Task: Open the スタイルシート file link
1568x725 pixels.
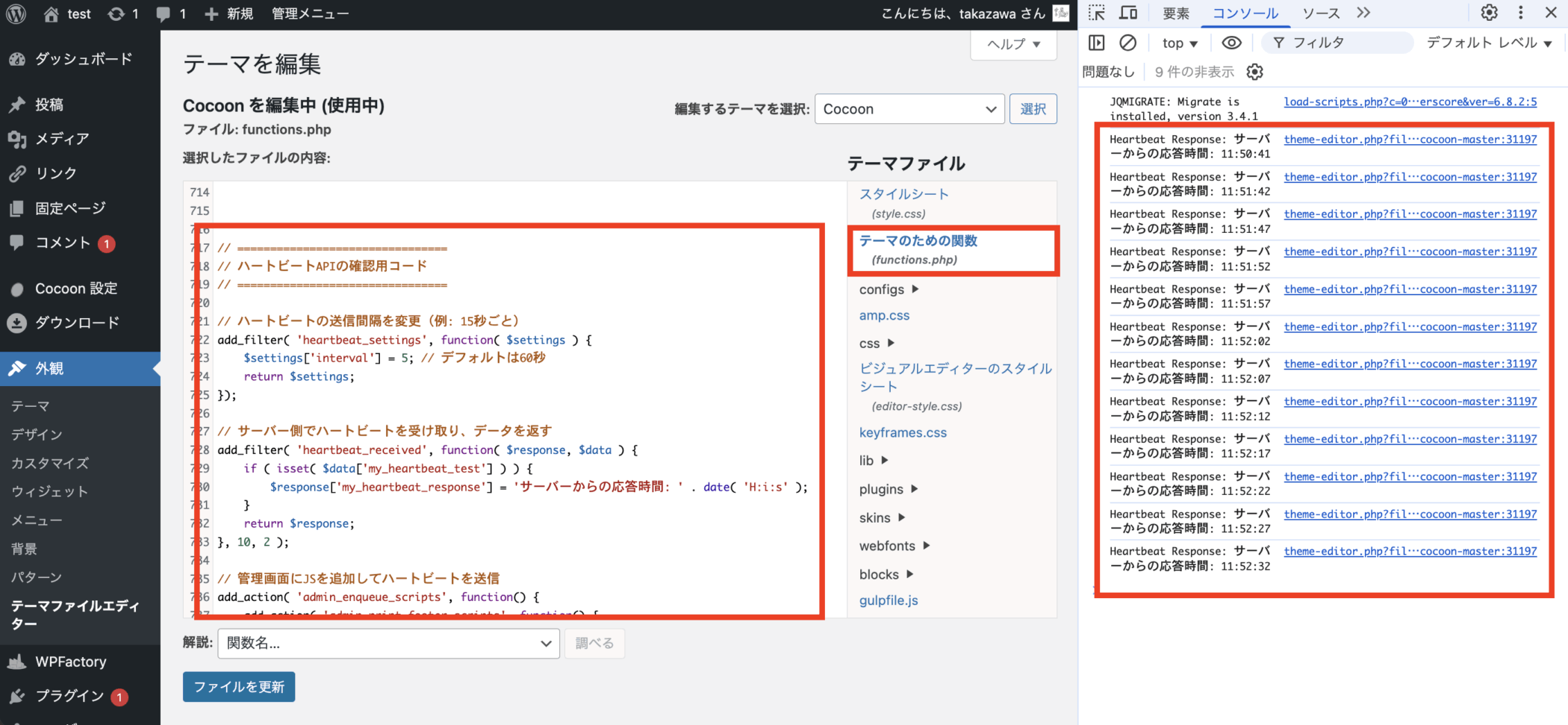Action: [x=903, y=194]
